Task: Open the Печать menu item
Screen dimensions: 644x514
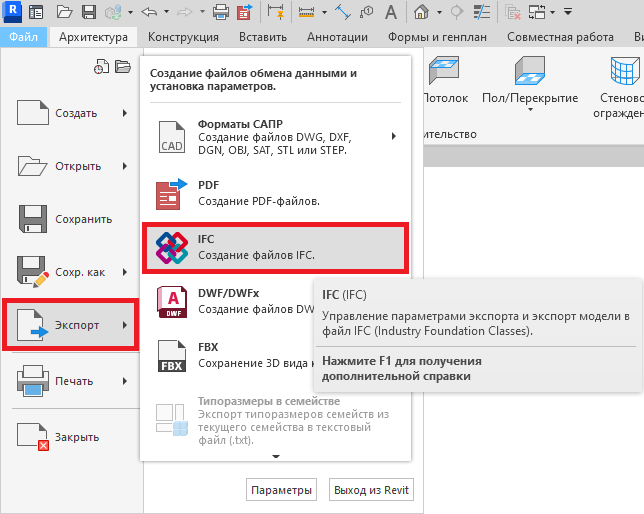Action: tap(71, 381)
